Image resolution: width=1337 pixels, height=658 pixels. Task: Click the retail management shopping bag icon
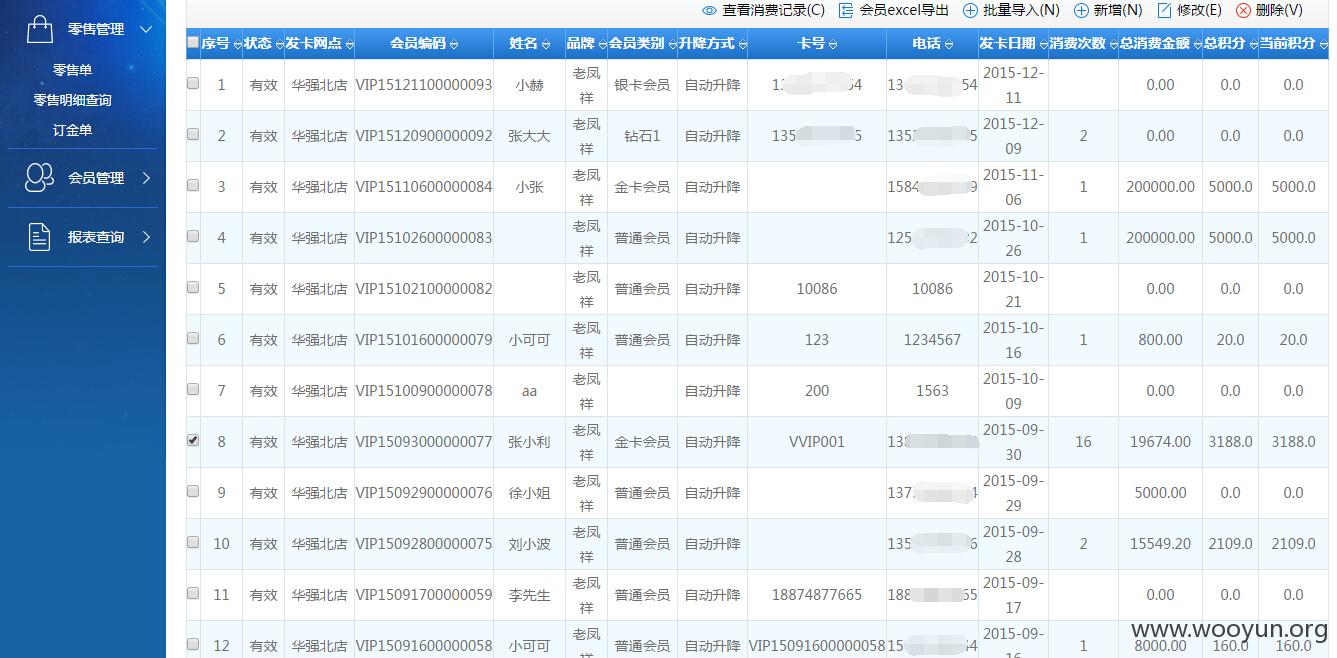point(40,29)
